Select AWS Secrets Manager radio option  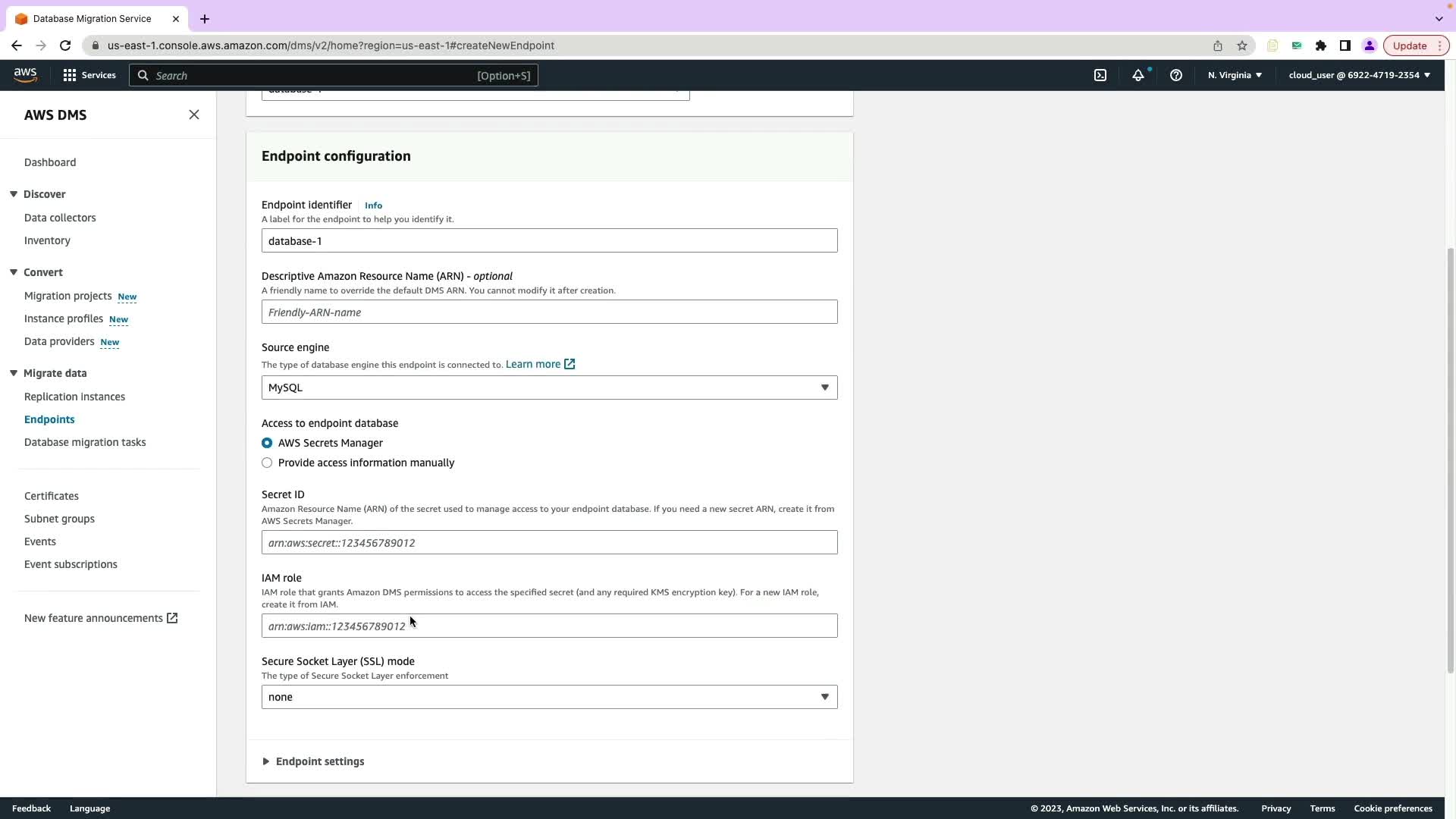click(x=267, y=443)
